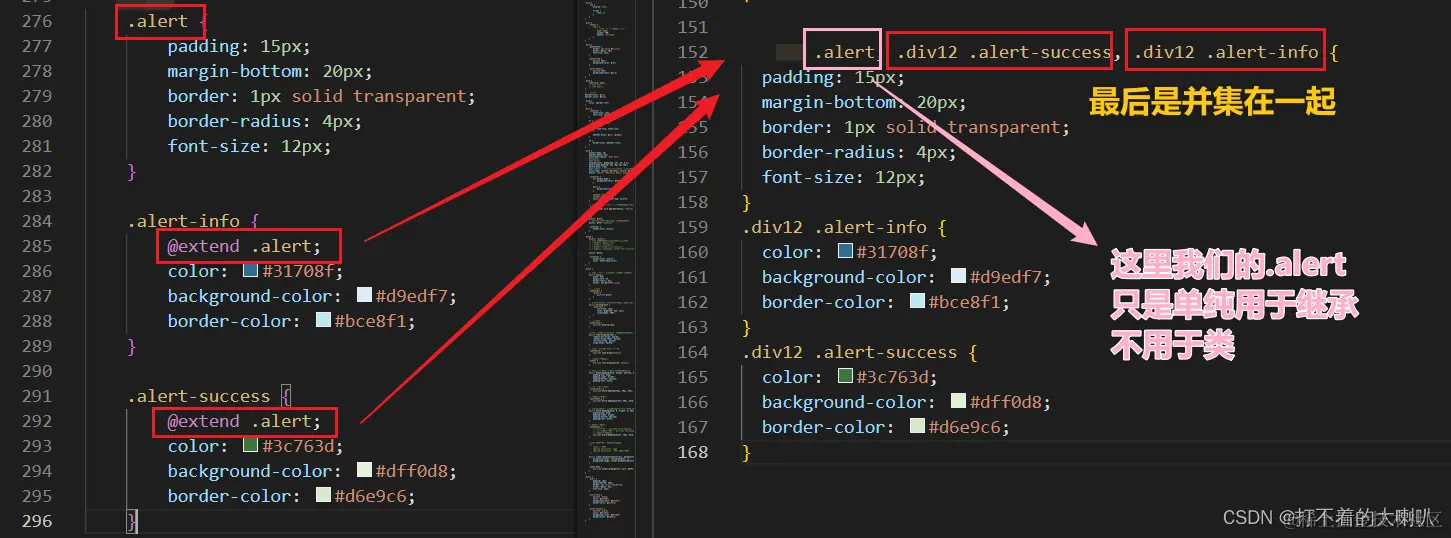
Task: Click '.div12 .alert-success {' on line 164
Action: point(859,352)
